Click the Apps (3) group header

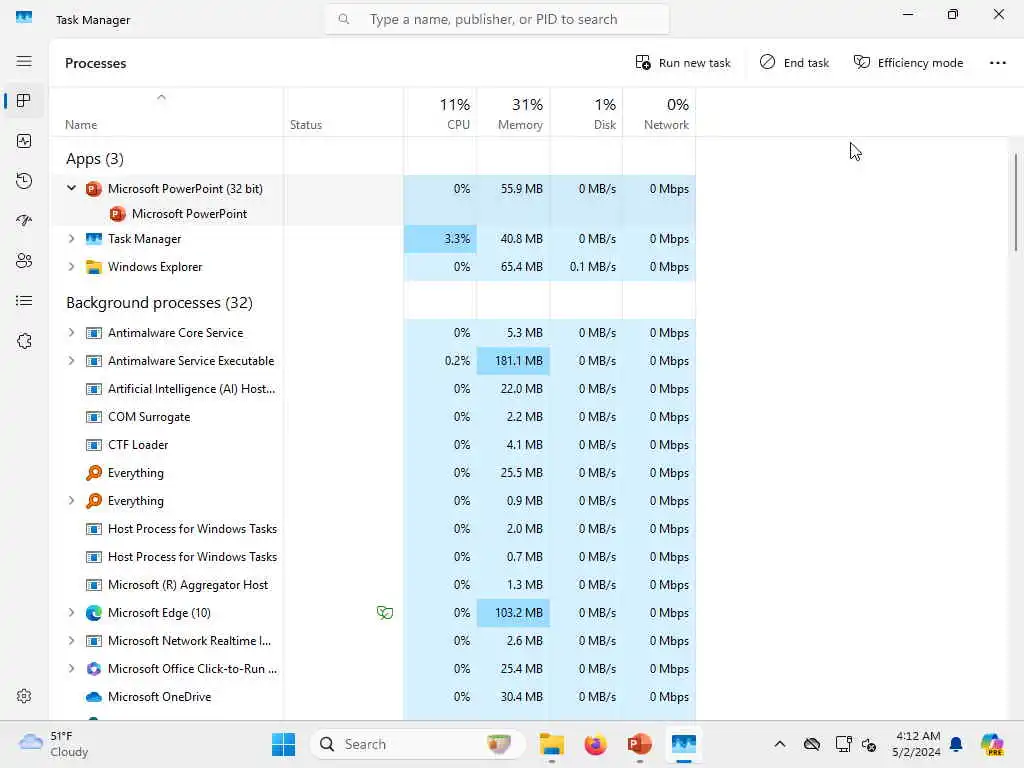pyautogui.click(x=95, y=159)
